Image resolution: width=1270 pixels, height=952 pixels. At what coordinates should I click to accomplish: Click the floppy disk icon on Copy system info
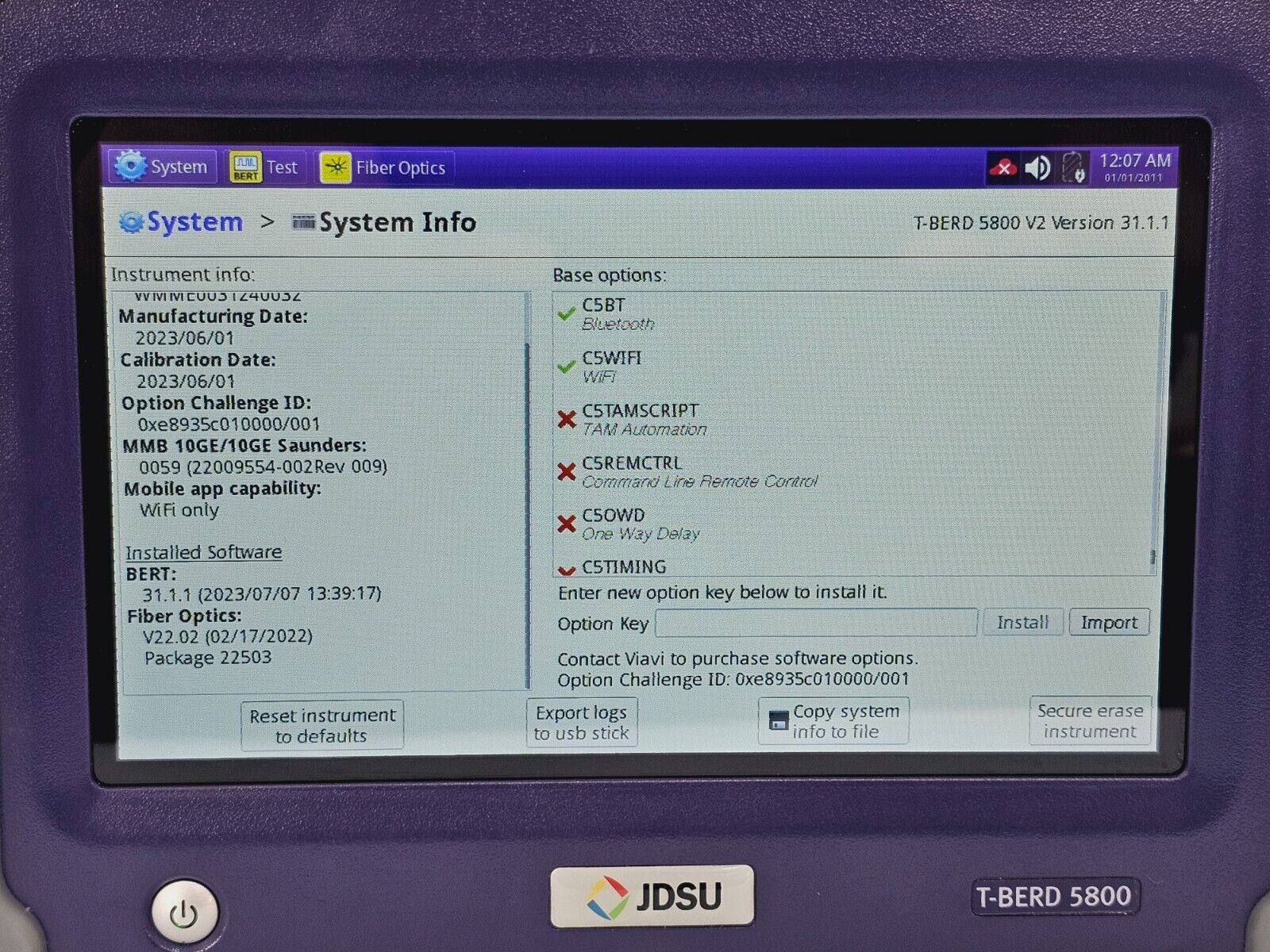[779, 720]
